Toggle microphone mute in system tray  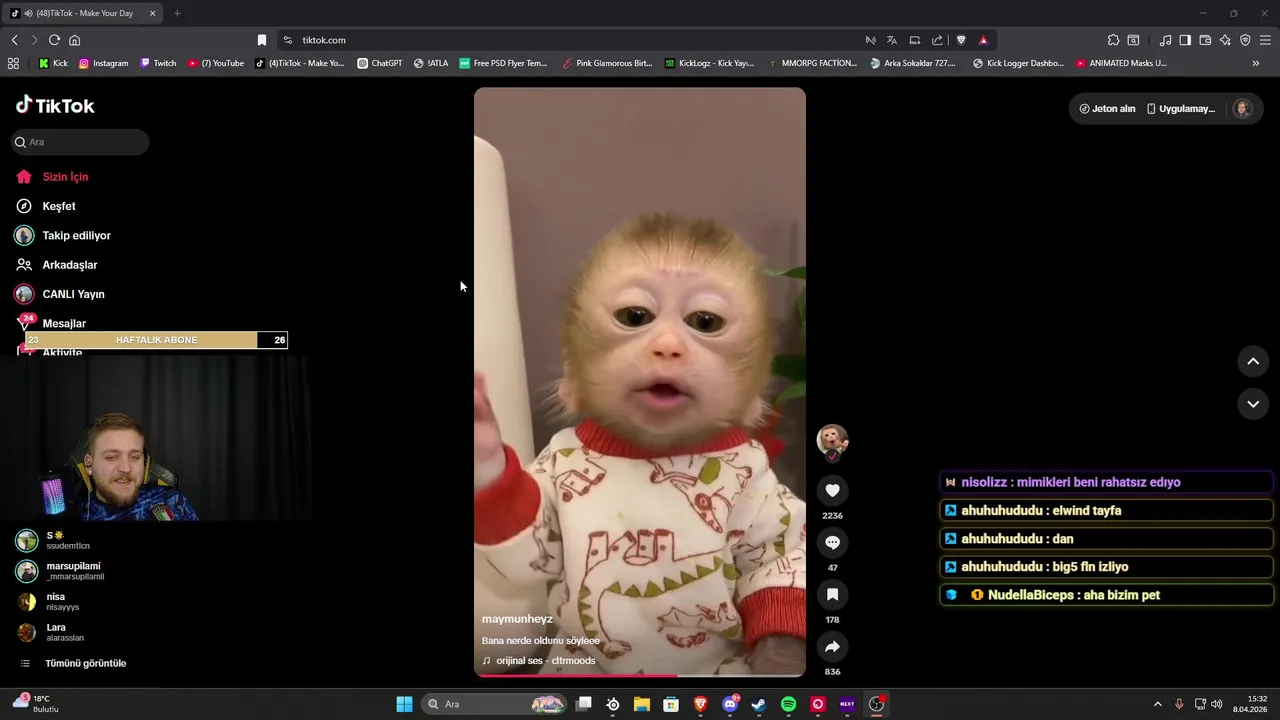[1179, 704]
